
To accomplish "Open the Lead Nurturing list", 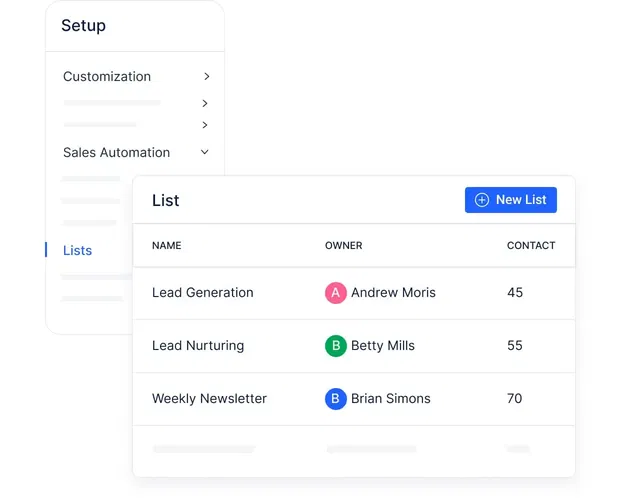I will (x=198, y=346).
